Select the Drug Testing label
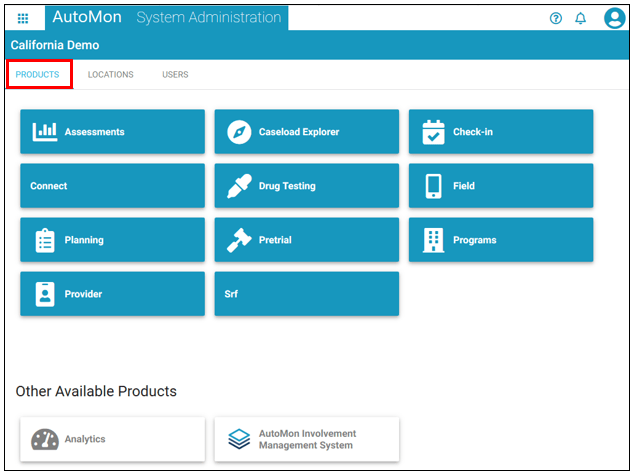Image resolution: width=636 pixels, height=473 pixels. click(287, 186)
